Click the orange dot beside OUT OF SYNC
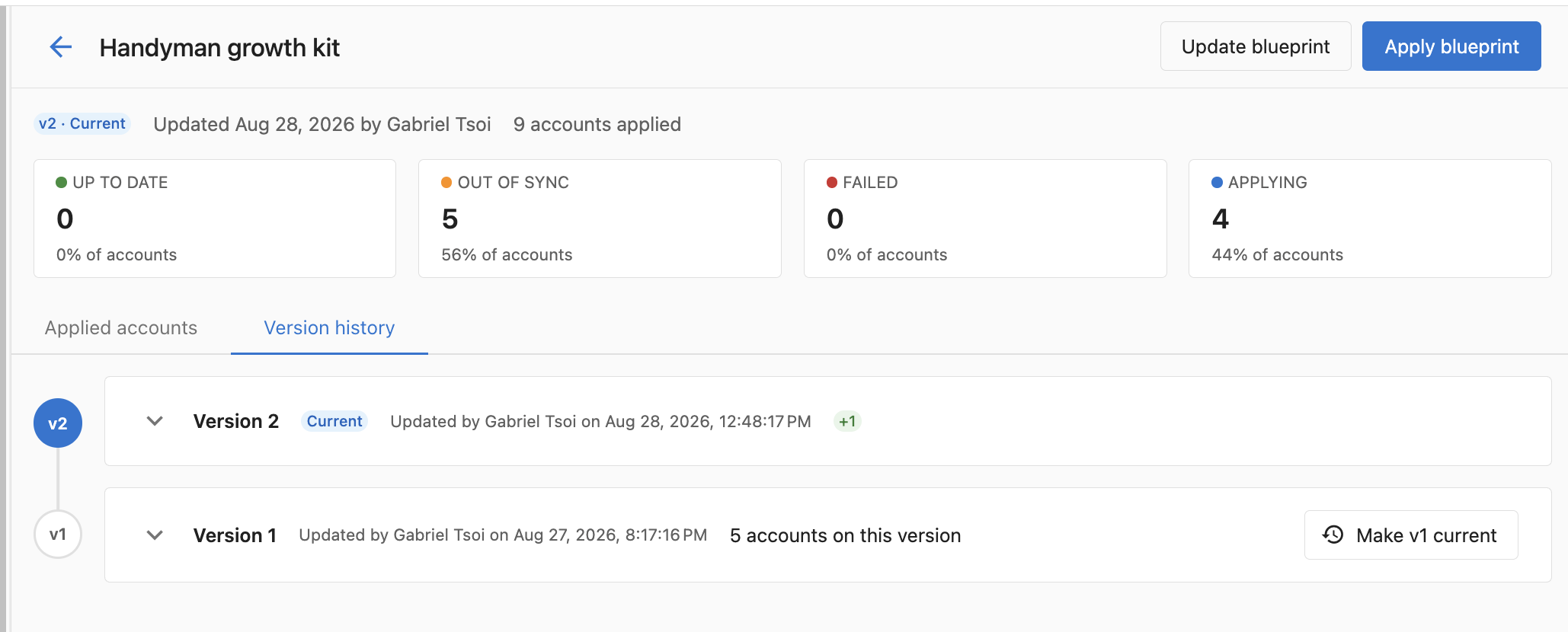The height and width of the screenshot is (632, 1568). 446,183
